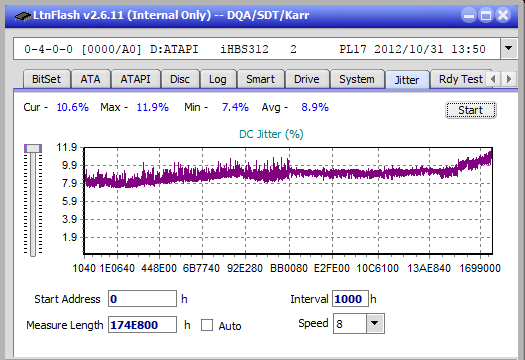Open the ATAPI tab
The width and height of the screenshot is (525, 360).
tap(135, 79)
